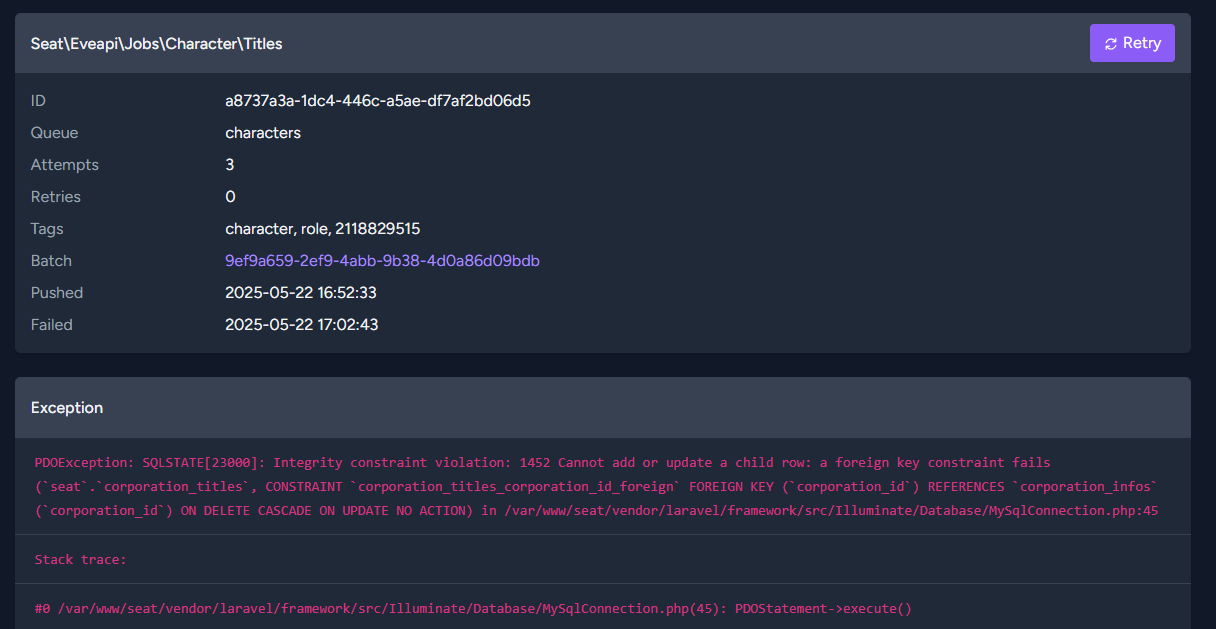Click the Retry button
This screenshot has height=629, width=1216.
click(x=1132, y=43)
